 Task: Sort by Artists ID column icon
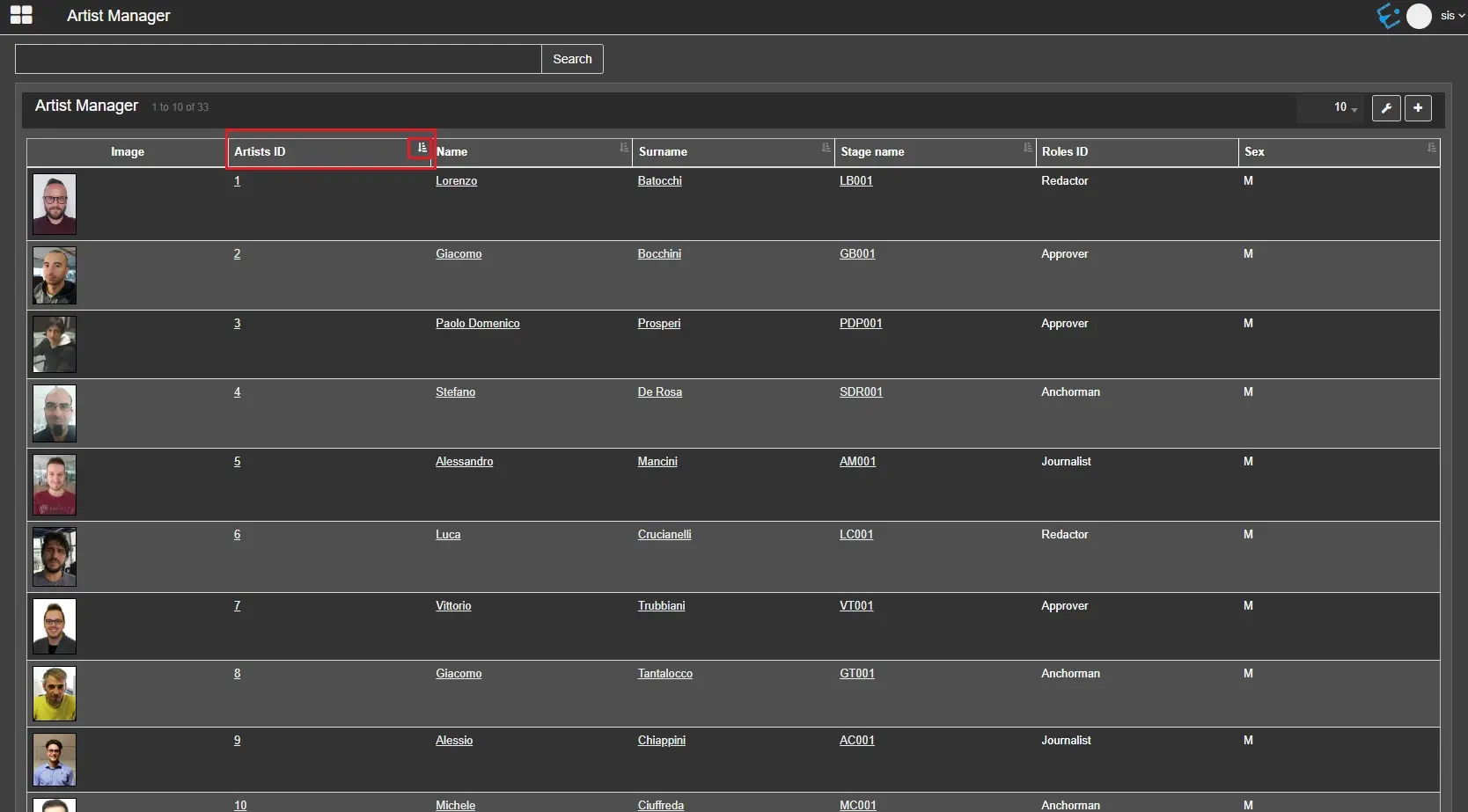click(x=422, y=148)
